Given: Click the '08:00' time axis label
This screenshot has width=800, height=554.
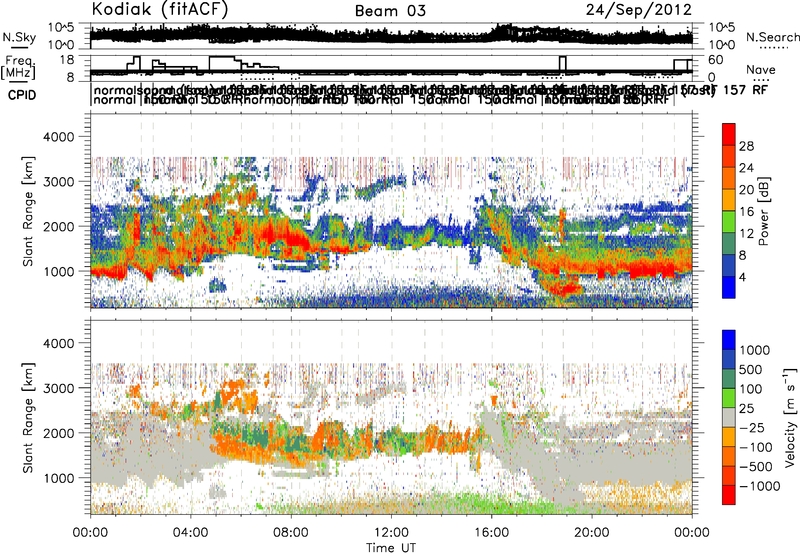Looking at the screenshot, I should coord(291,533).
